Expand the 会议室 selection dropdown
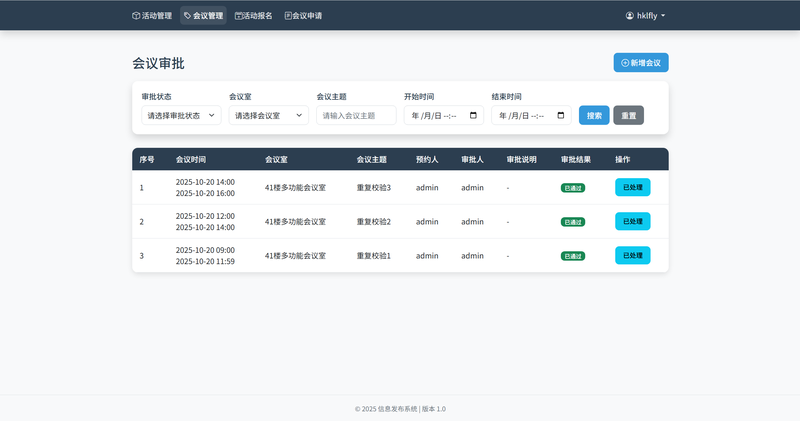 (268, 115)
